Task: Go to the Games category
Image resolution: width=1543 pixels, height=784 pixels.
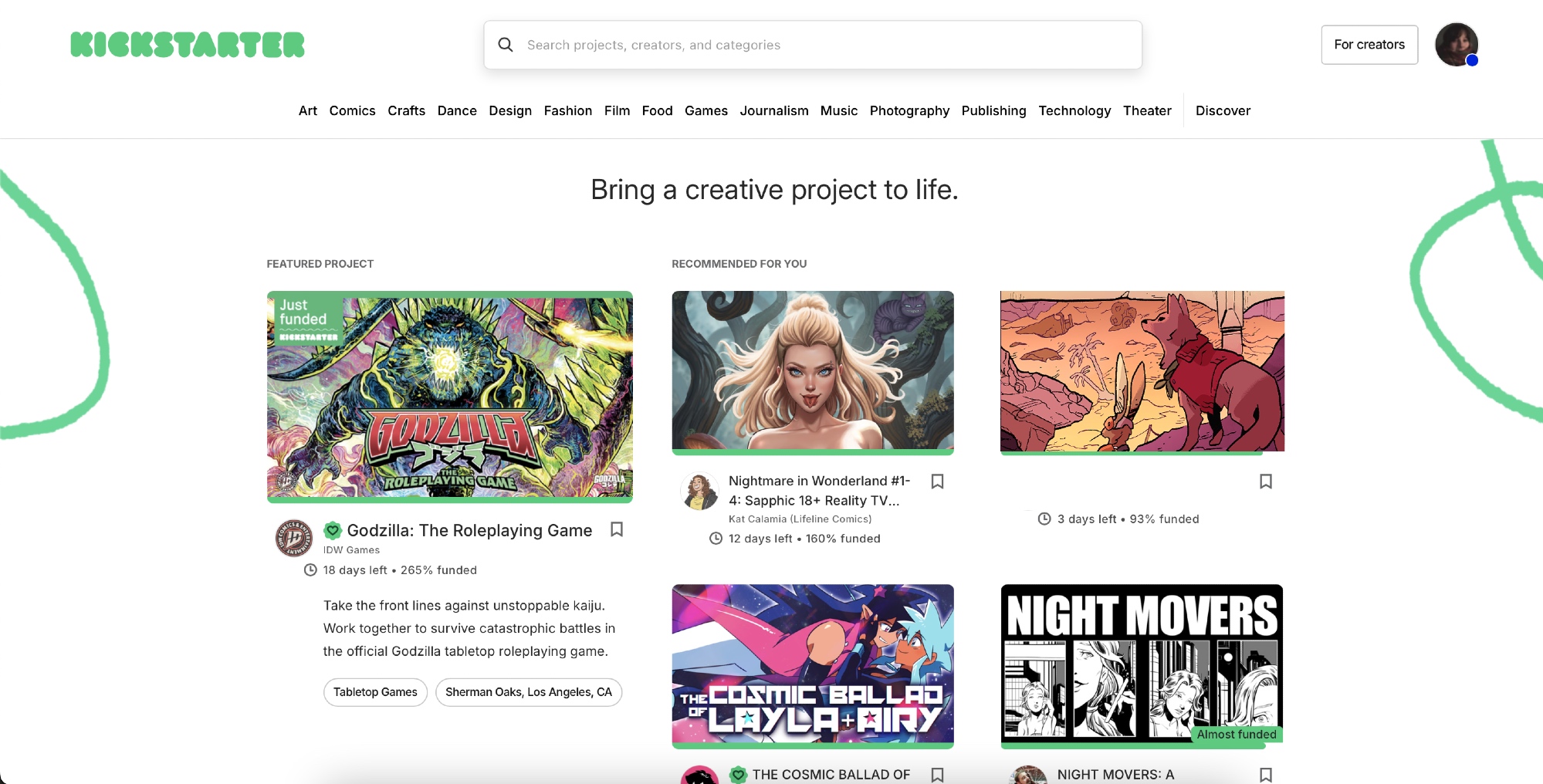Action: click(706, 110)
